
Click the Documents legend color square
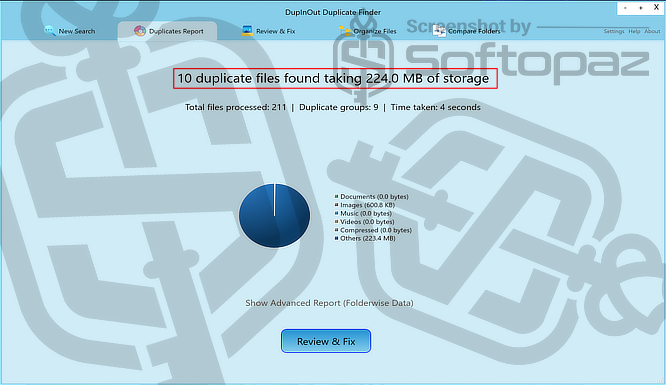click(336, 197)
